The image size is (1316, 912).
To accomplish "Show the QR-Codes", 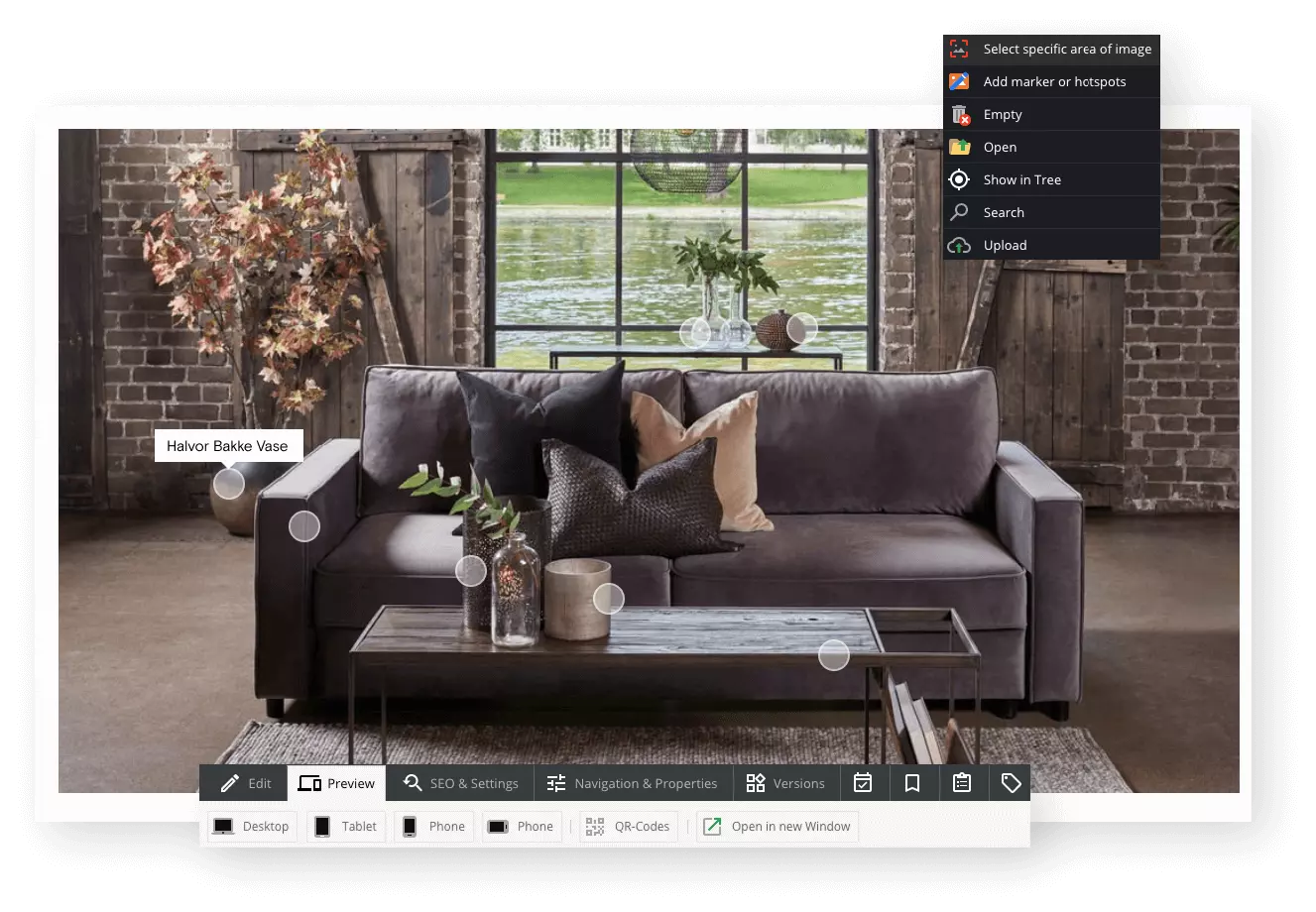I will click(628, 826).
